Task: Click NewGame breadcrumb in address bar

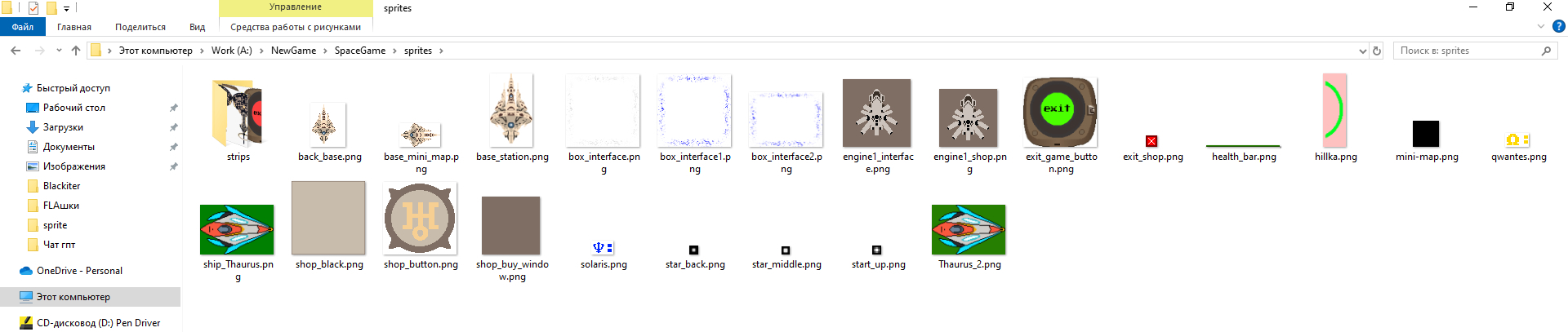Action: (293, 51)
